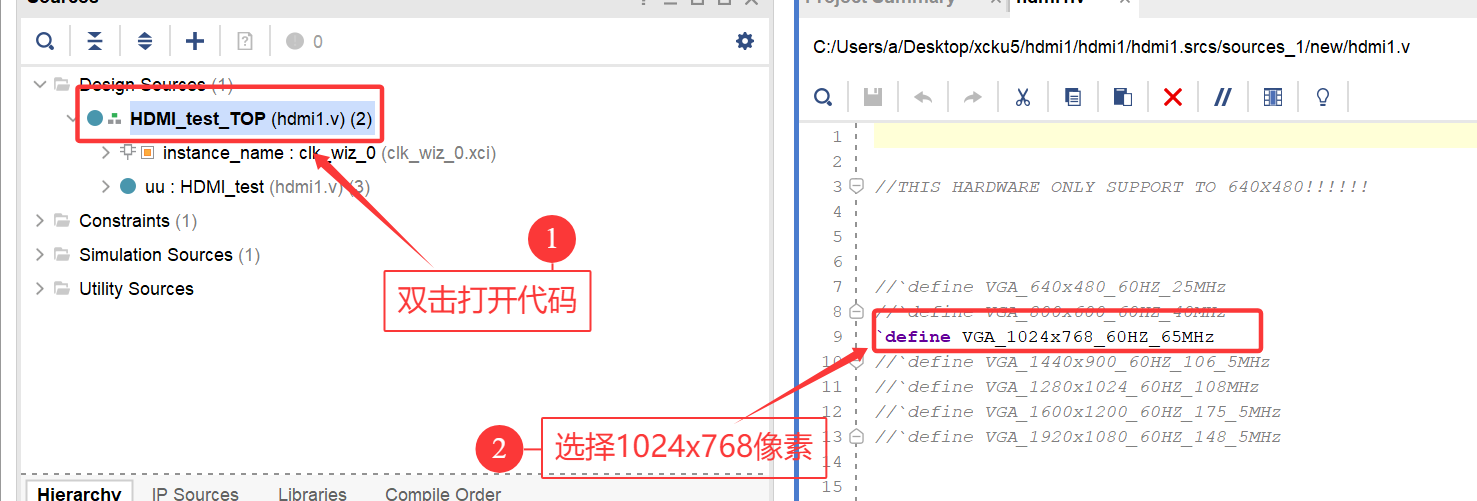Expand the Utility Sources folder
The width and height of the screenshot is (1477, 501).
coord(40,288)
